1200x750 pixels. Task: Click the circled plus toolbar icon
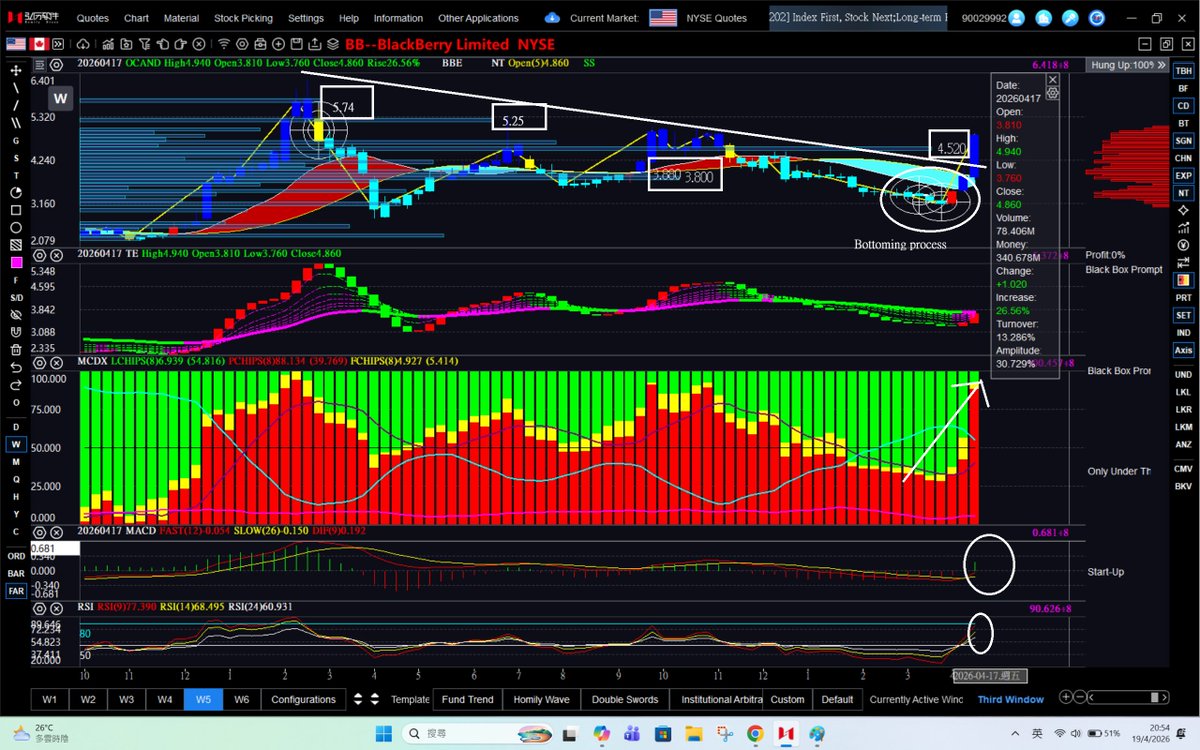click(x=278, y=44)
